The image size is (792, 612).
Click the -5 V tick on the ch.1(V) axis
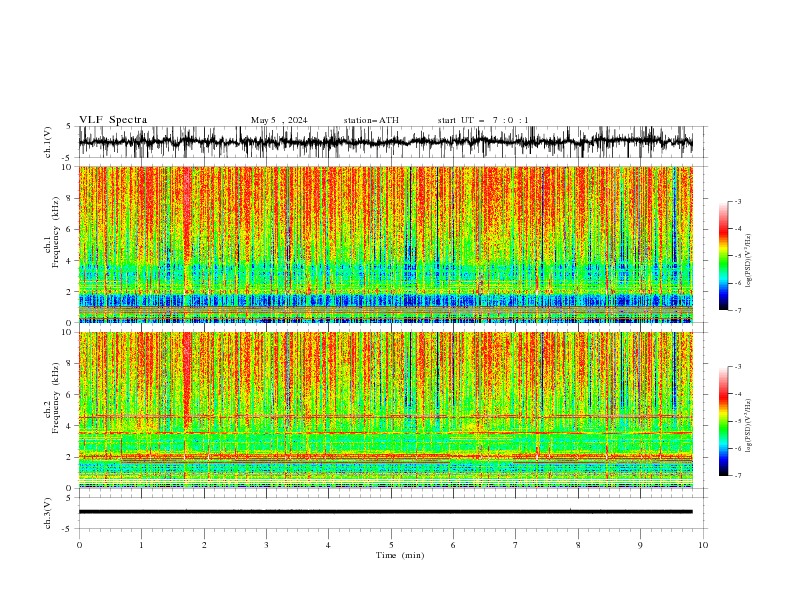pos(68,158)
